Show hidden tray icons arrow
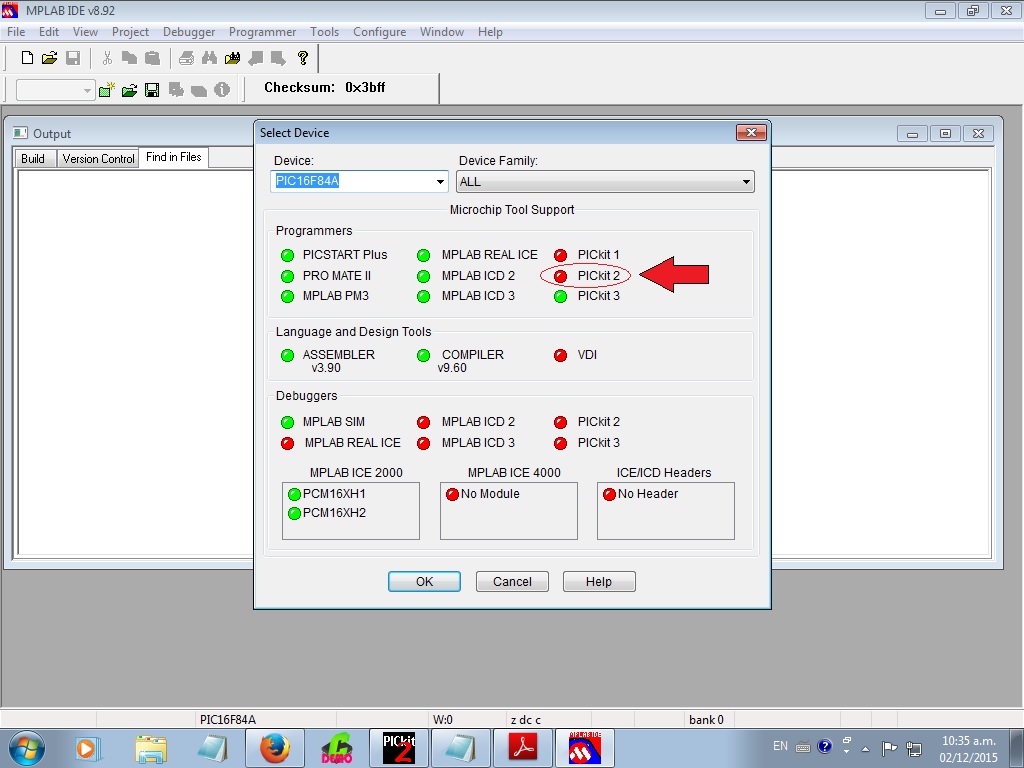Image resolution: width=1024 pixels, height=768 pixels. tap(865, 748)
